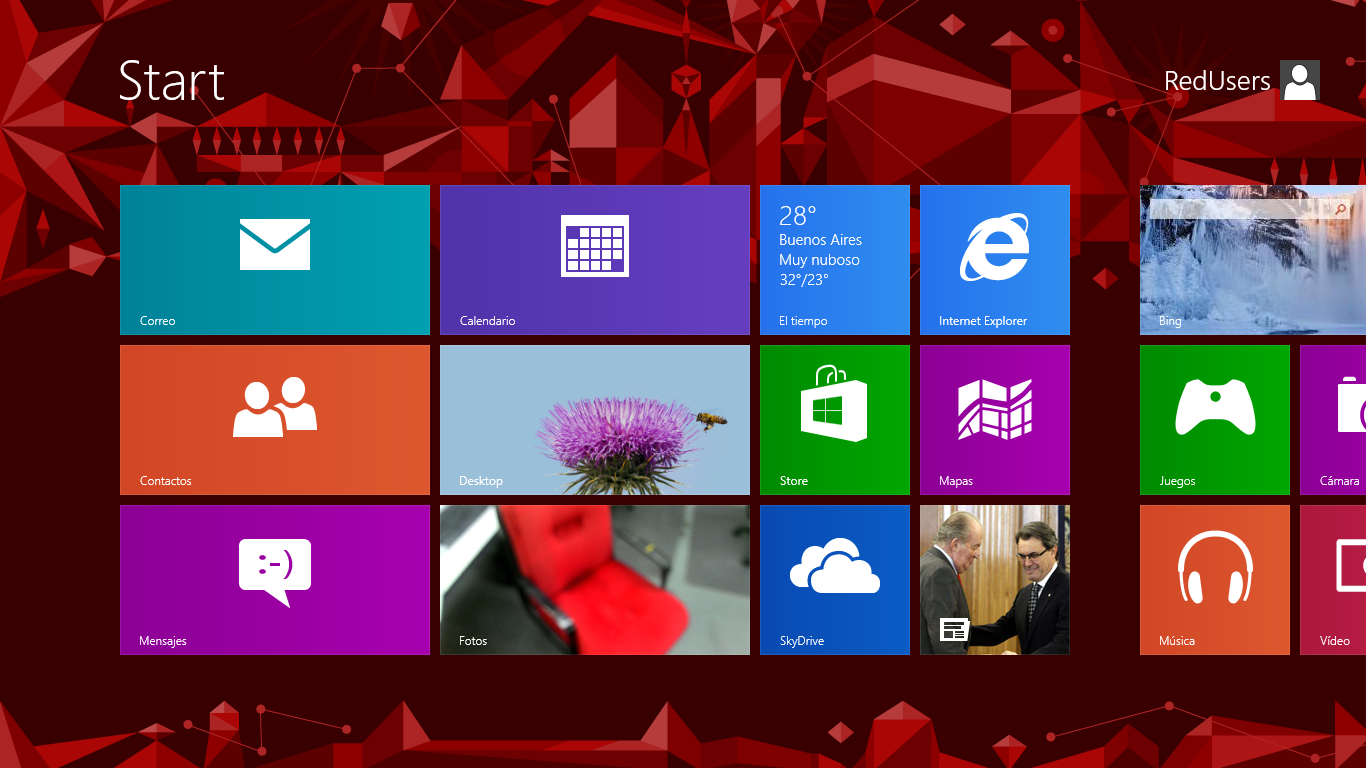Click the 'Juegos' tile label
1366x768 pixels.
[x=1177, y=481]
